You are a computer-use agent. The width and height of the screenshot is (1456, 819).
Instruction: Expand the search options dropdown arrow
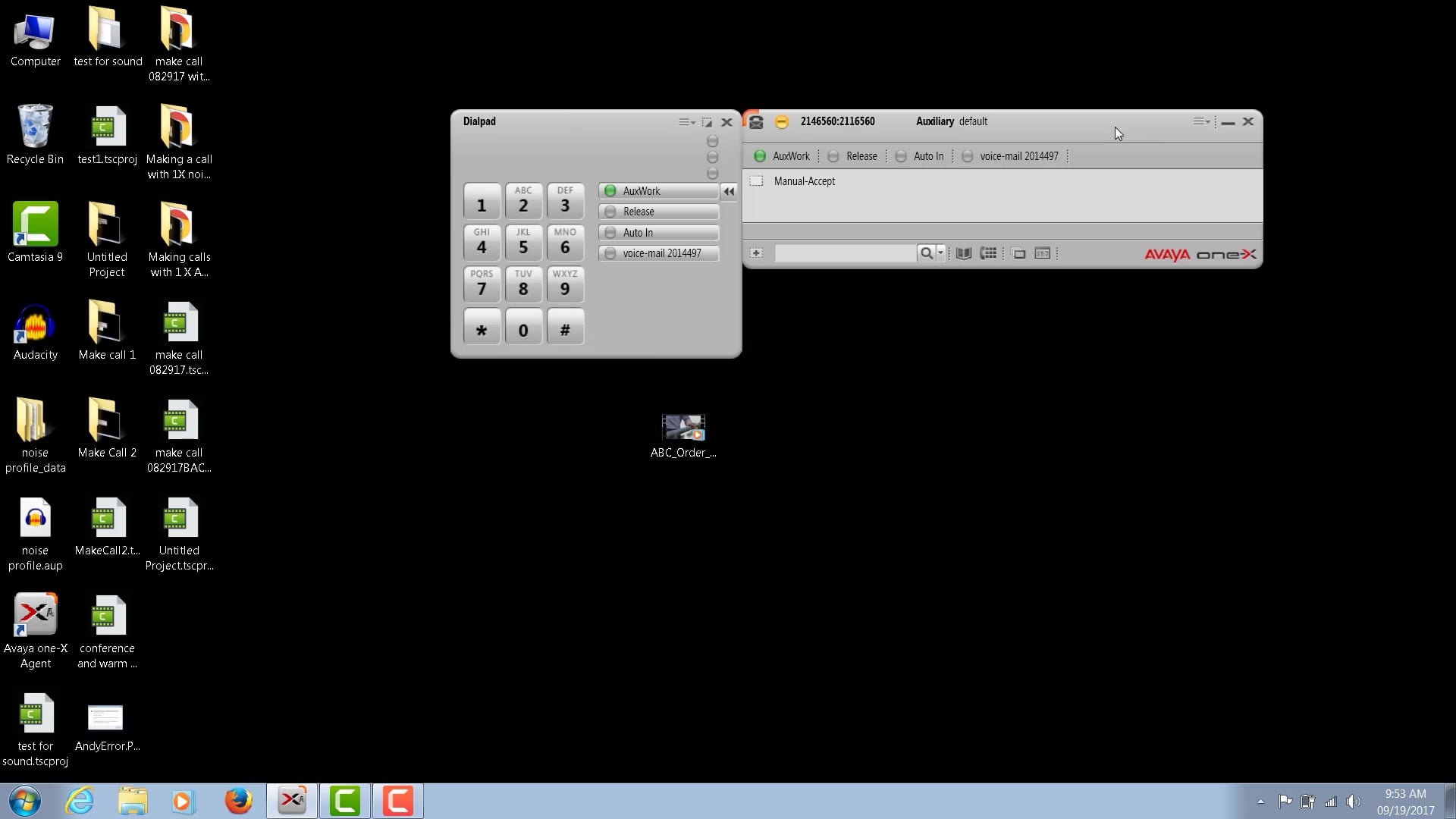[x=941, y=253]
